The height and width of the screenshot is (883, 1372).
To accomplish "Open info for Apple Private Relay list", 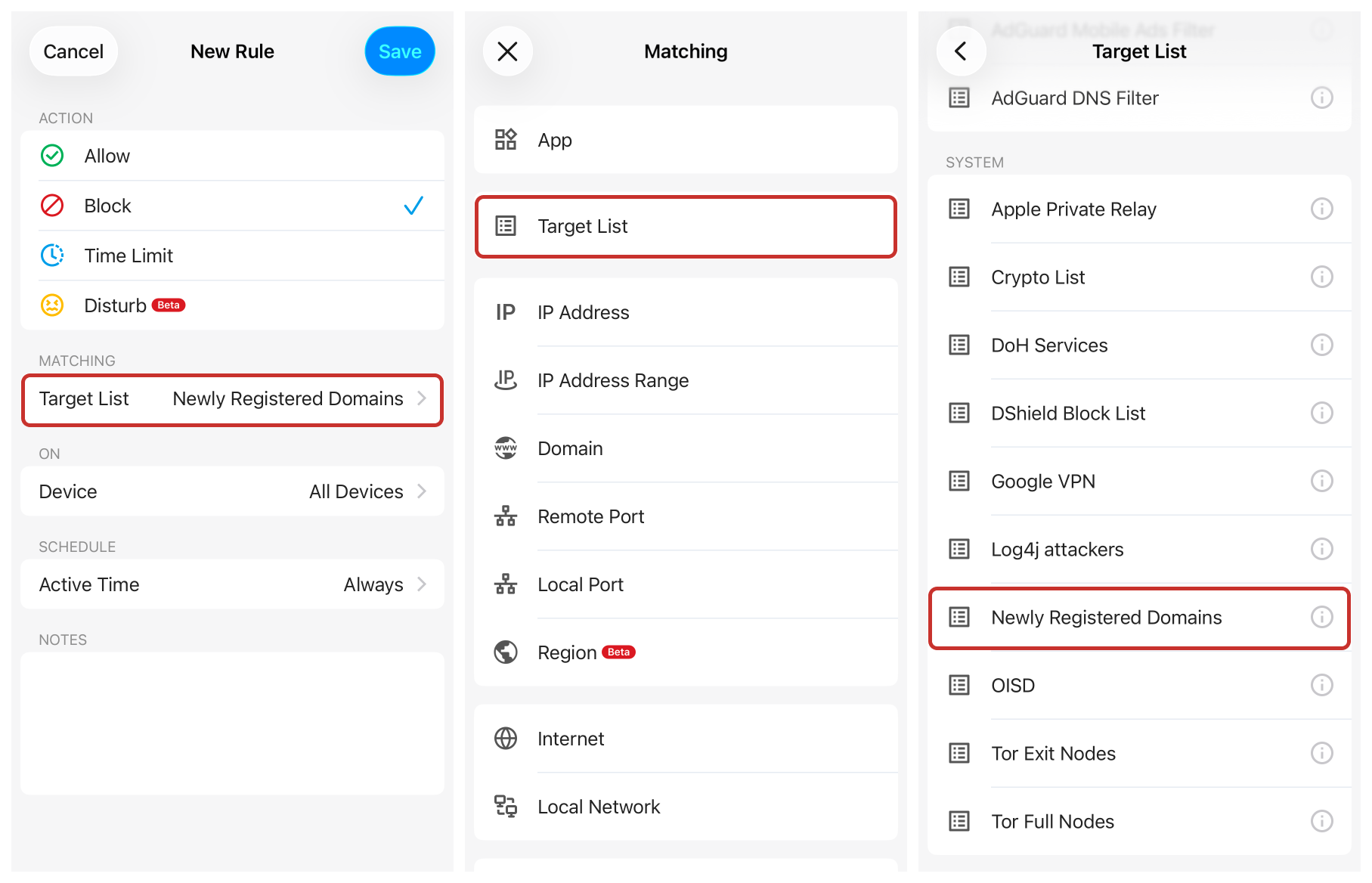I will tap(1321, 209).
